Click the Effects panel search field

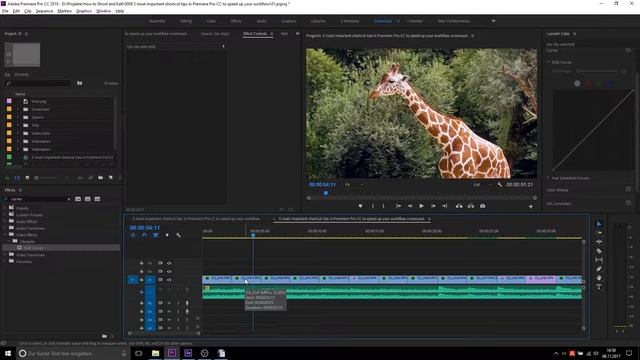click(x=37, y=199)
